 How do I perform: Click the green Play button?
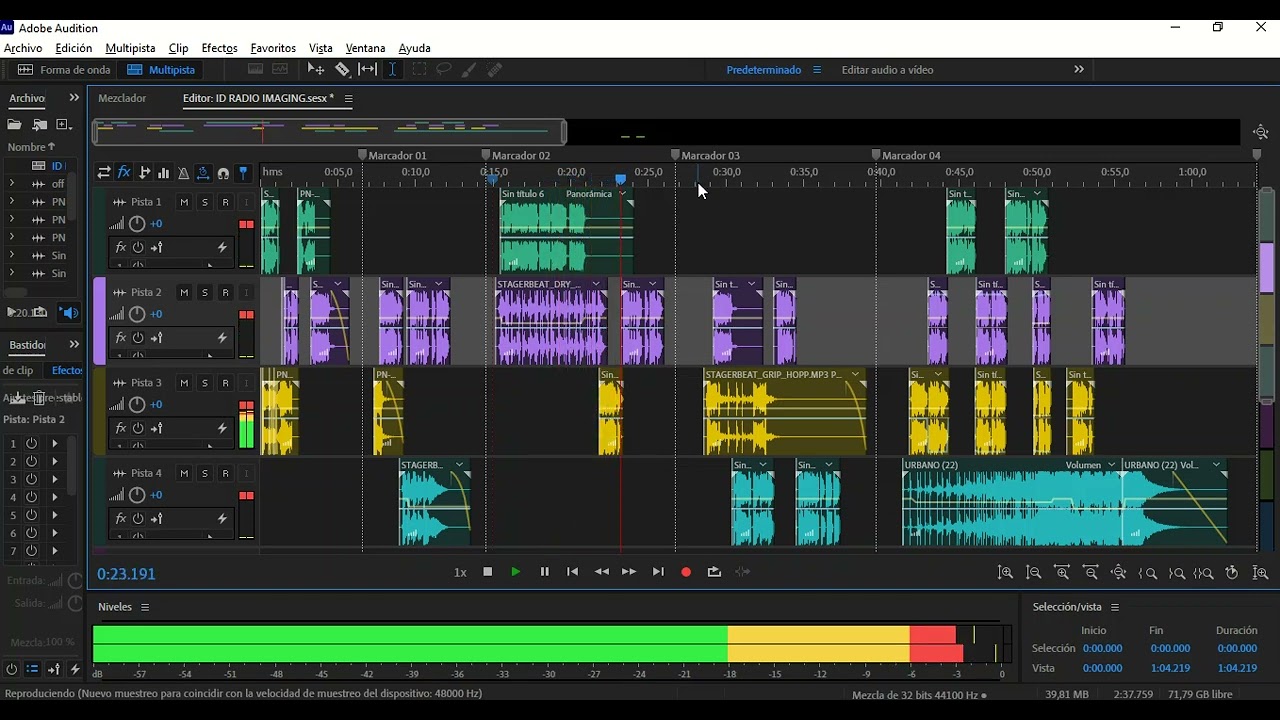coord(516,572)
